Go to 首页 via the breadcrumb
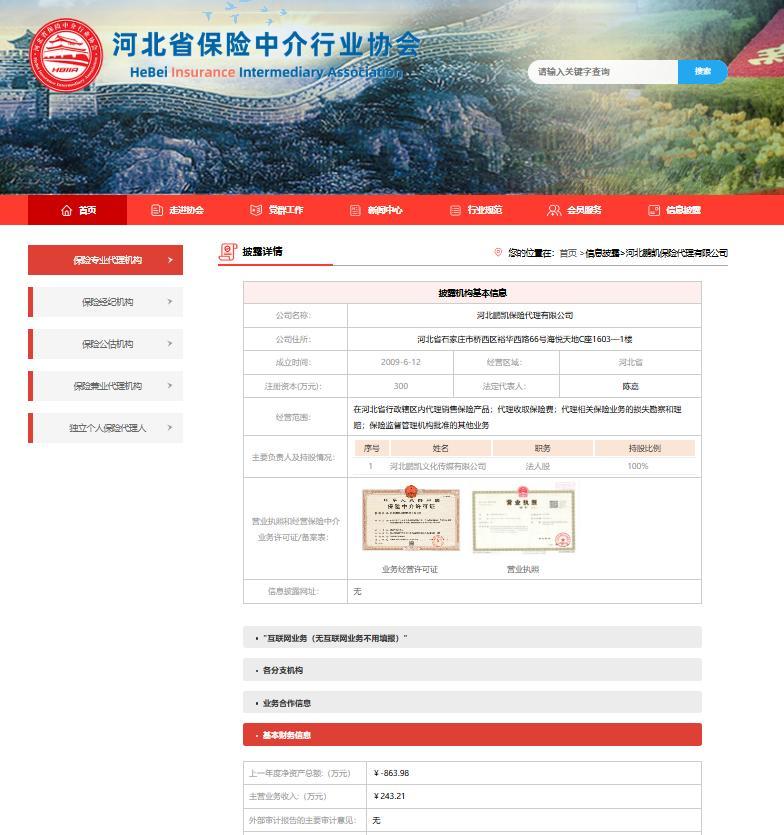 (568, 253)
